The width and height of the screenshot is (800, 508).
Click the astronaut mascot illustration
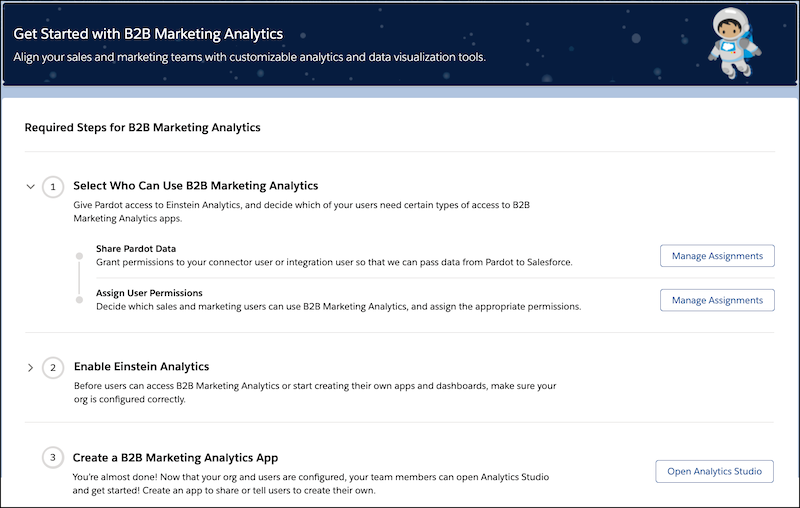tap(734, 43)
